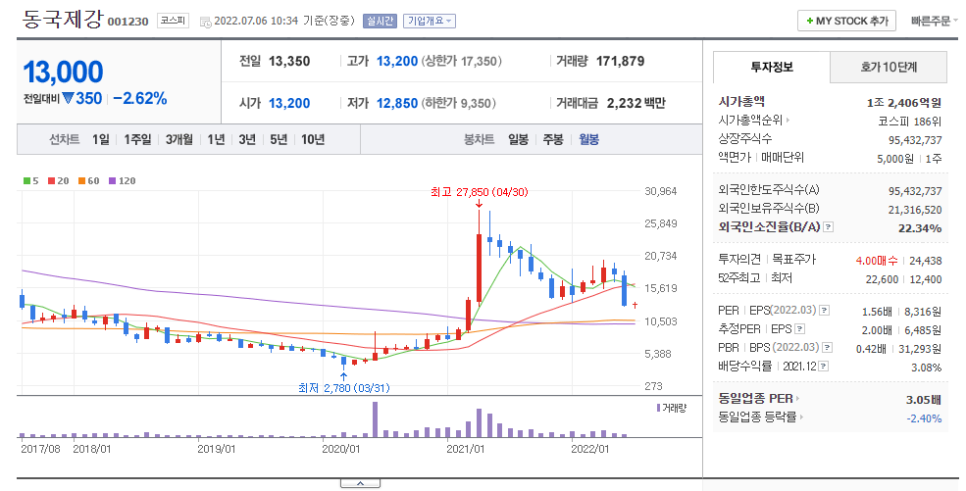Screen dimensions: 966x491
Task: Open the 동일업종 등락률 link
Action: [758, 417]
